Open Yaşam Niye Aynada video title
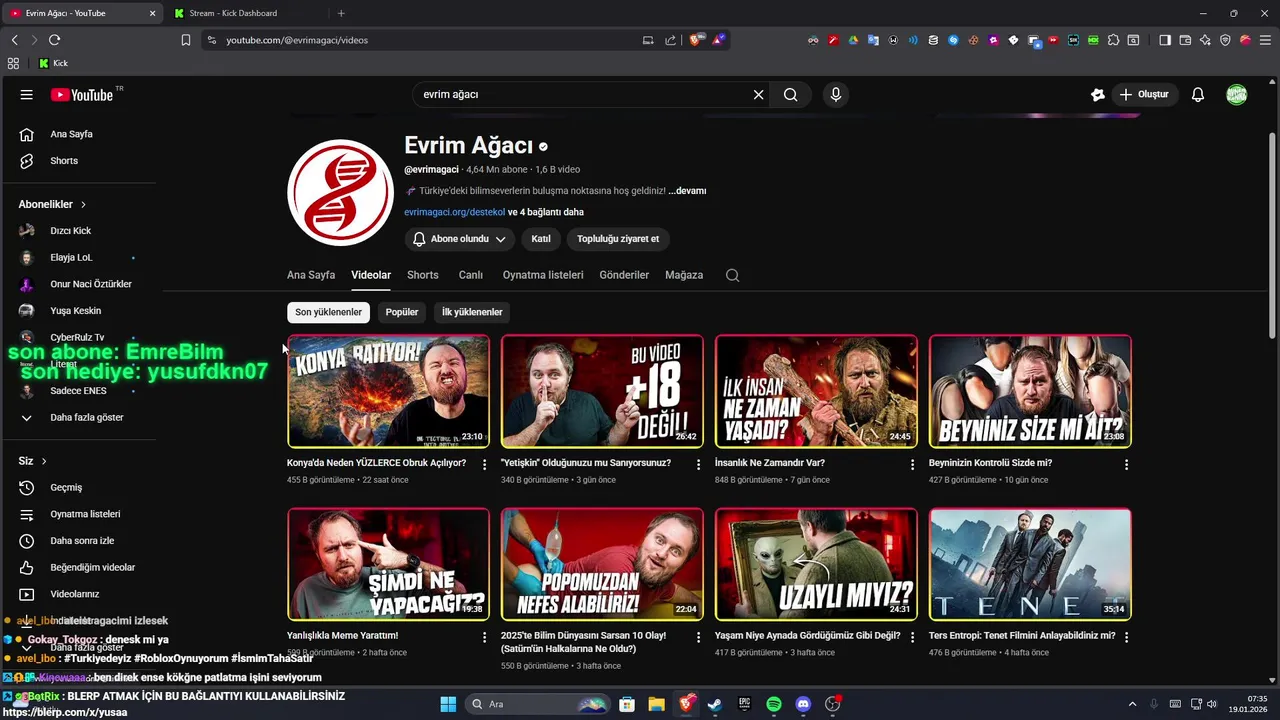This screenshot has height=720, width=1280. 807,636
